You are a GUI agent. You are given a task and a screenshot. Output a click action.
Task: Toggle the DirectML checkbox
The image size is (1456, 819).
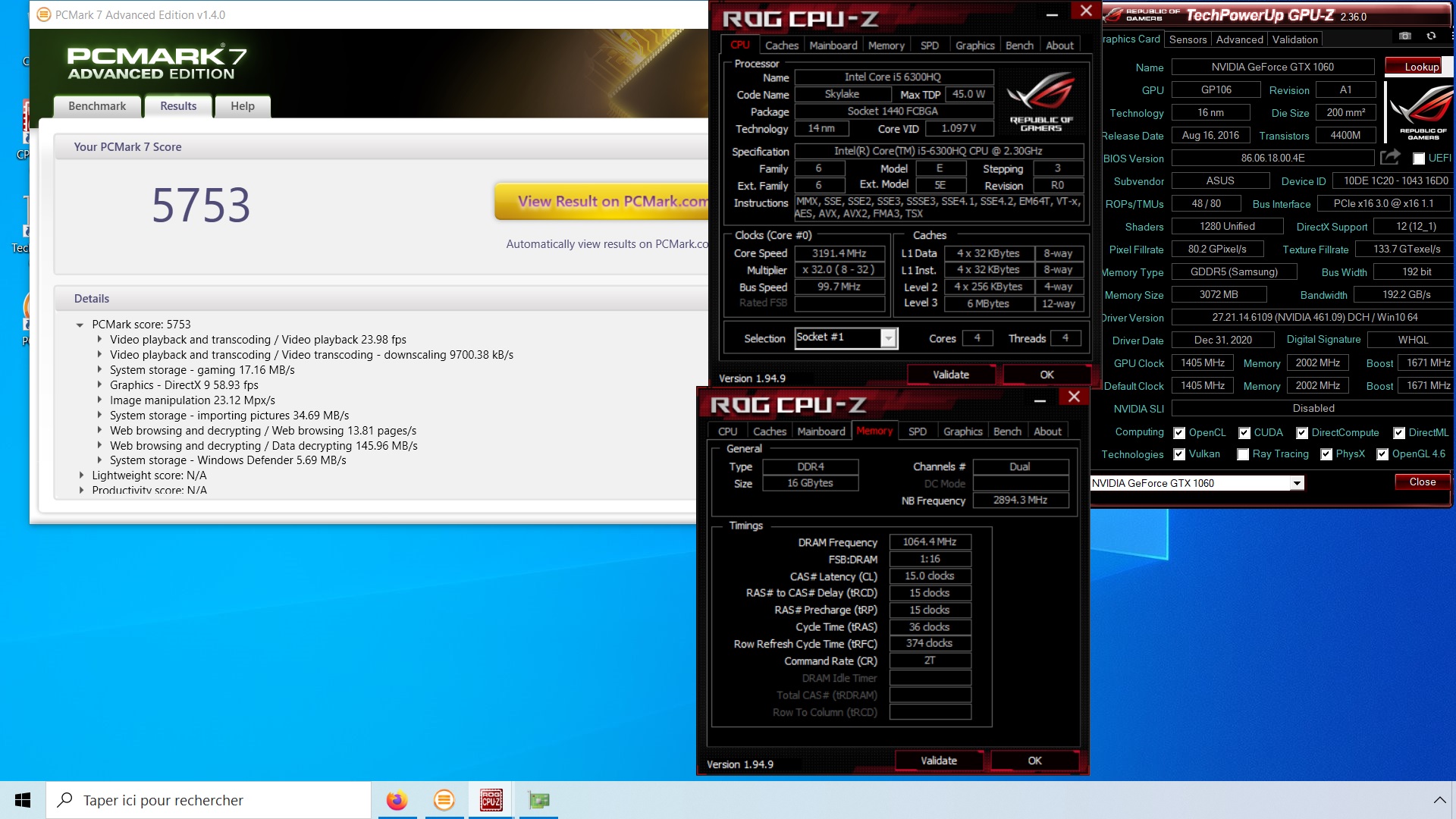click(x=1399, y=433)
